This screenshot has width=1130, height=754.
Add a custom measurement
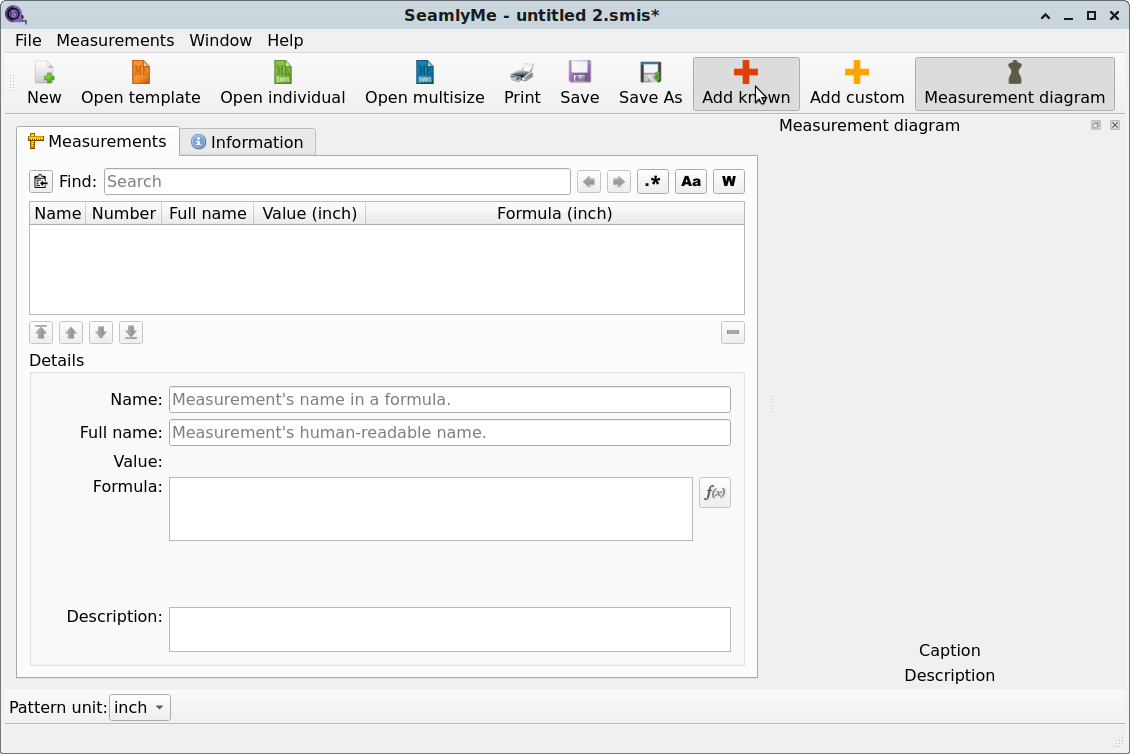tap(857, 84)
